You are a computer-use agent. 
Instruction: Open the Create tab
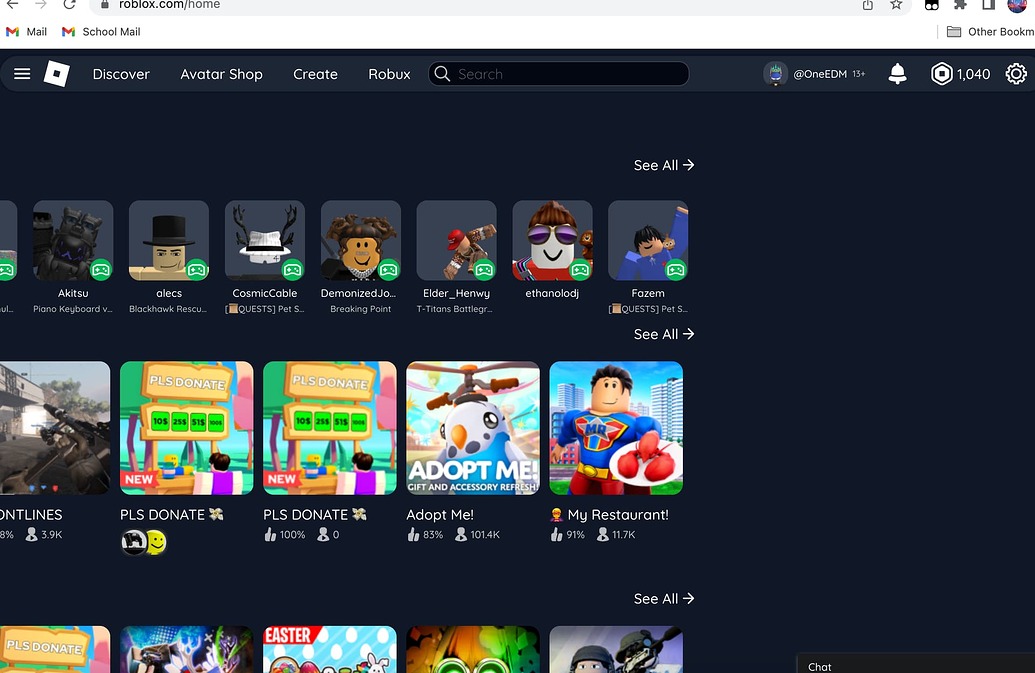[315, 73]
